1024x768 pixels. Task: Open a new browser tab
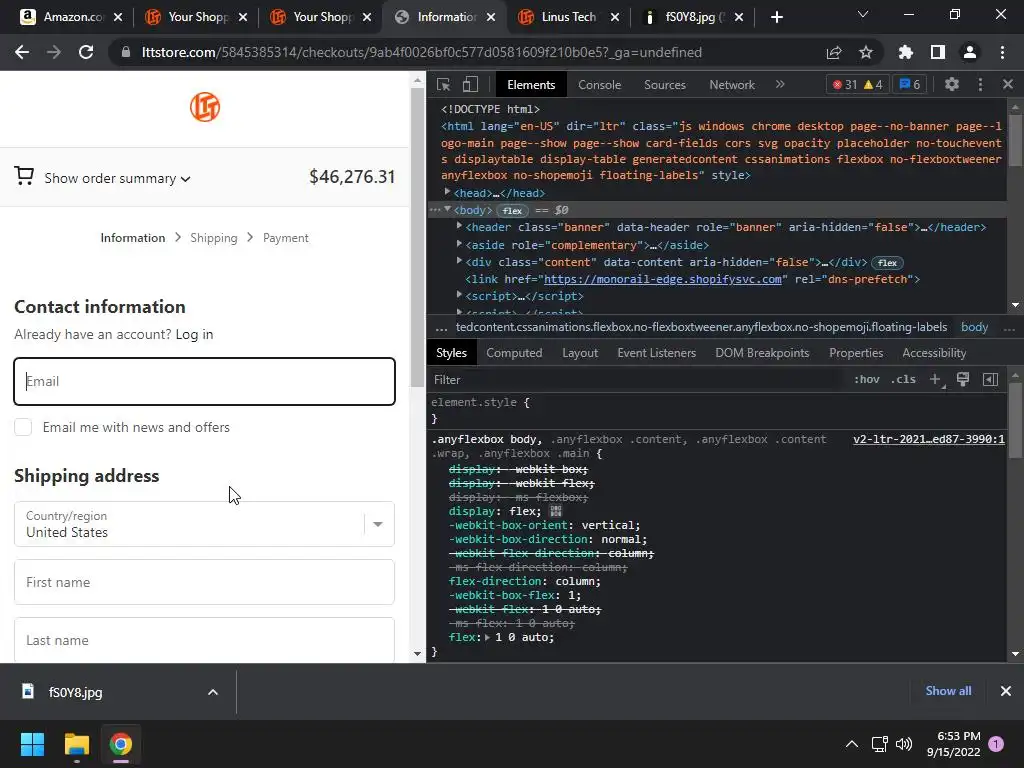[776, 17]
